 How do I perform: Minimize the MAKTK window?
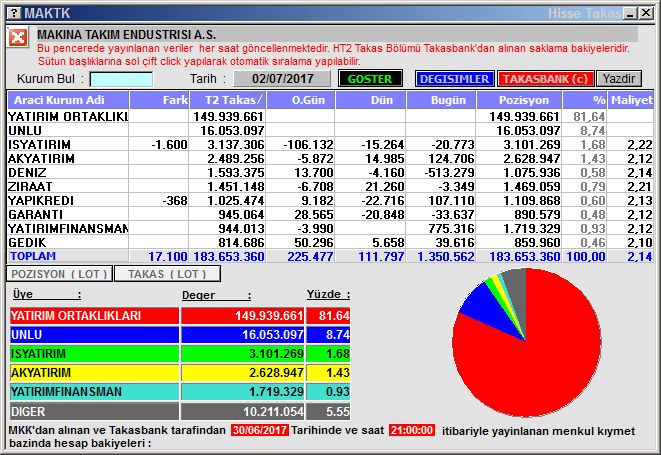point(631,13)
